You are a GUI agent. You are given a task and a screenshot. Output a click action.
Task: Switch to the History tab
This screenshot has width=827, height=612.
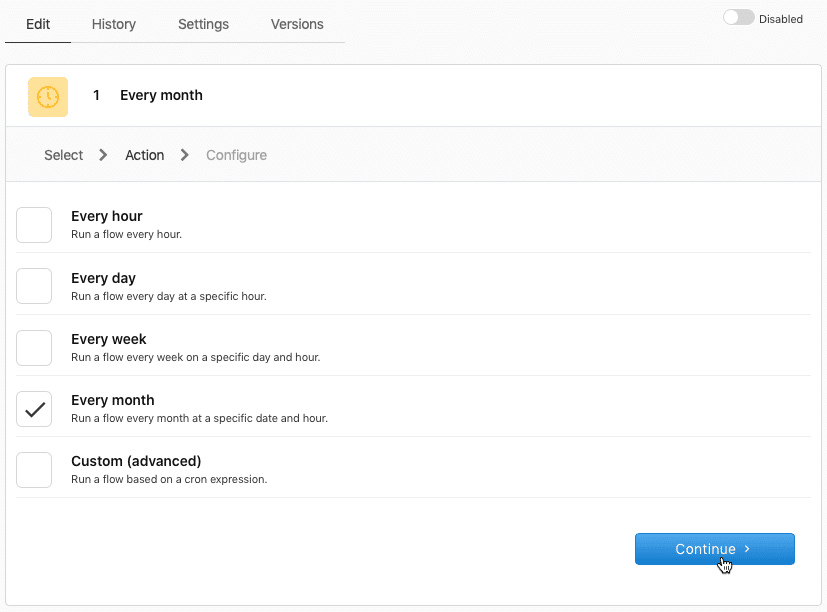114,24
